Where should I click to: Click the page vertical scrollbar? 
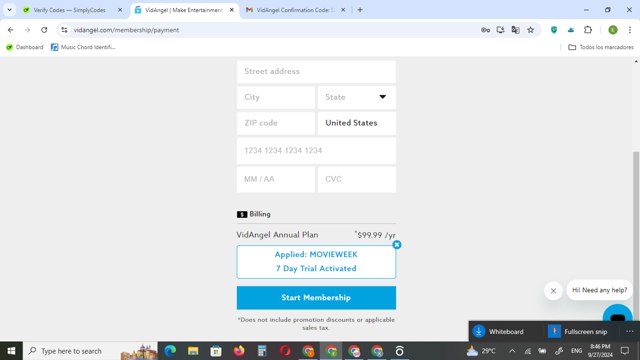[x=636, y=237]
